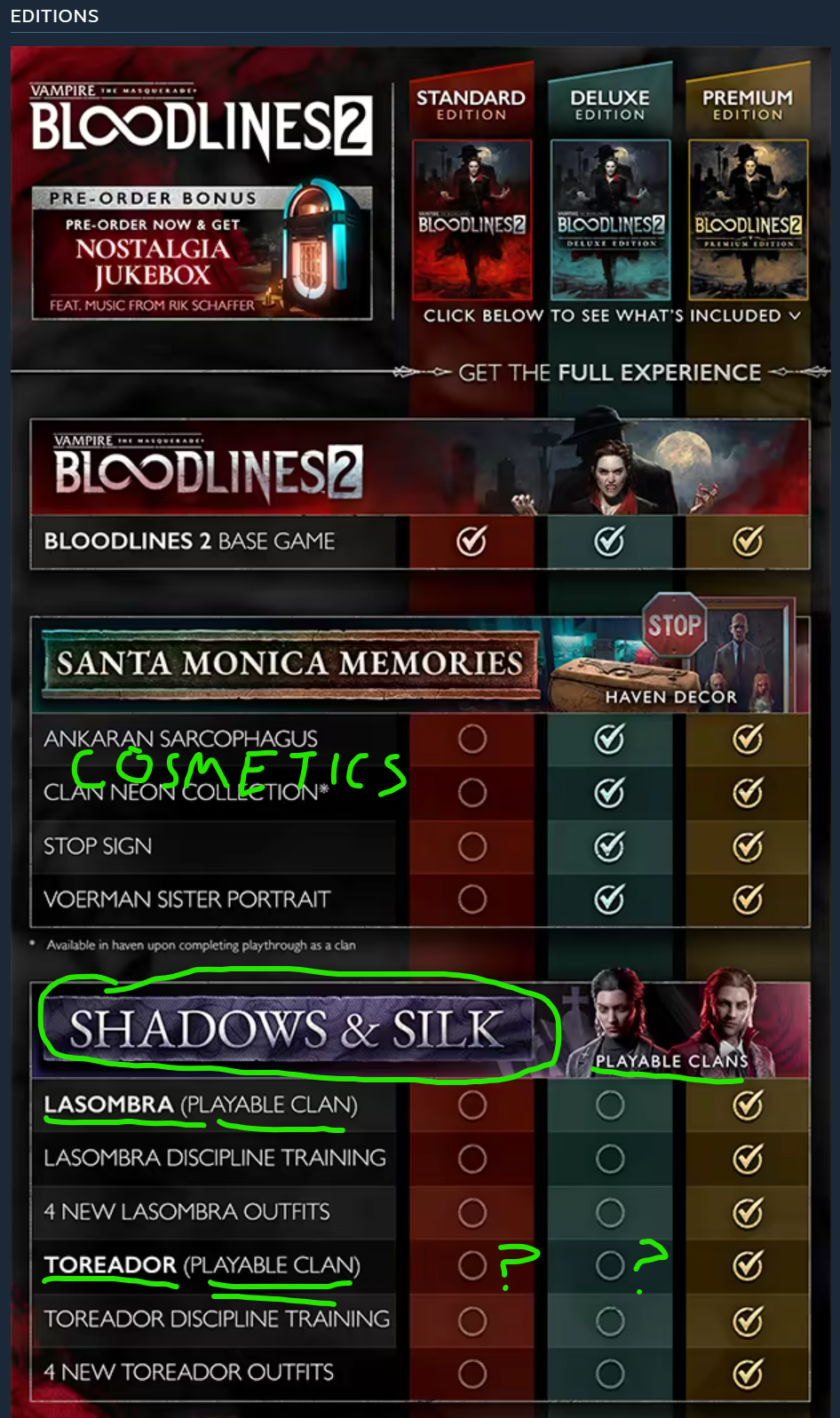The image size is (840, 1418).
Task: Click the Standard checkmark for Base Game
Action: 472,541
